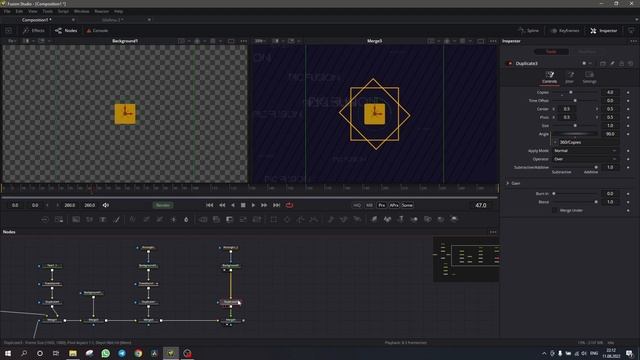The width and height of the screenshot is (640, 360).
Task: Lock the Duplicate3 controls in the Inspector header
Action: (x=621, y=64)
